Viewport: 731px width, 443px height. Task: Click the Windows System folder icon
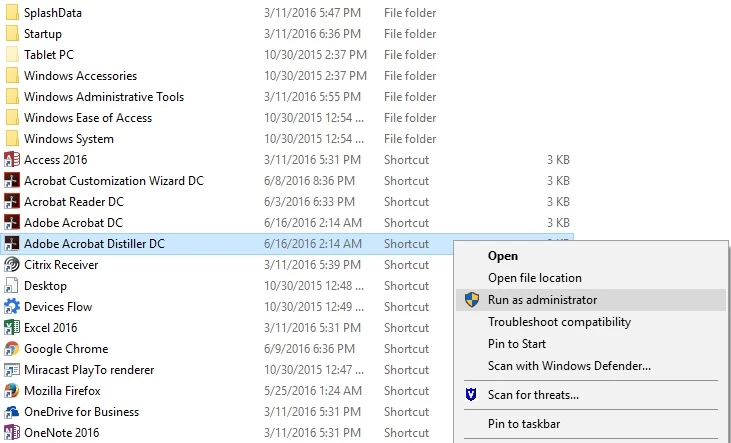(12, 138)
